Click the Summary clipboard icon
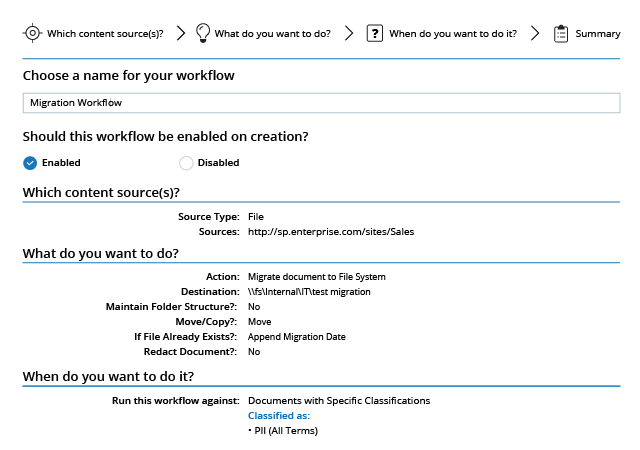The width and height of the screenshot is (640, 450). point(561,33)
